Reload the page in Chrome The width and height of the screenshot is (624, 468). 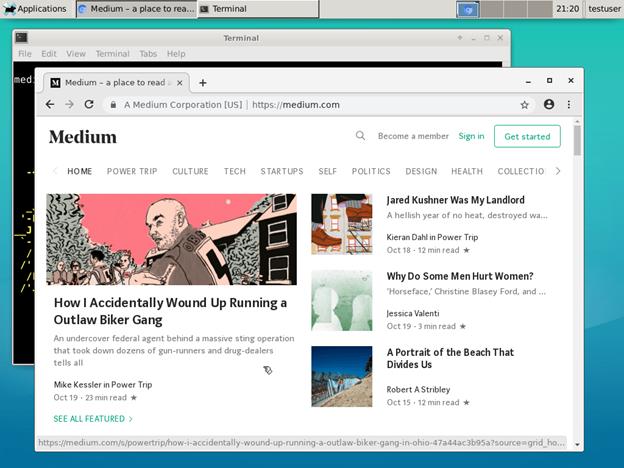click(89, 104)
